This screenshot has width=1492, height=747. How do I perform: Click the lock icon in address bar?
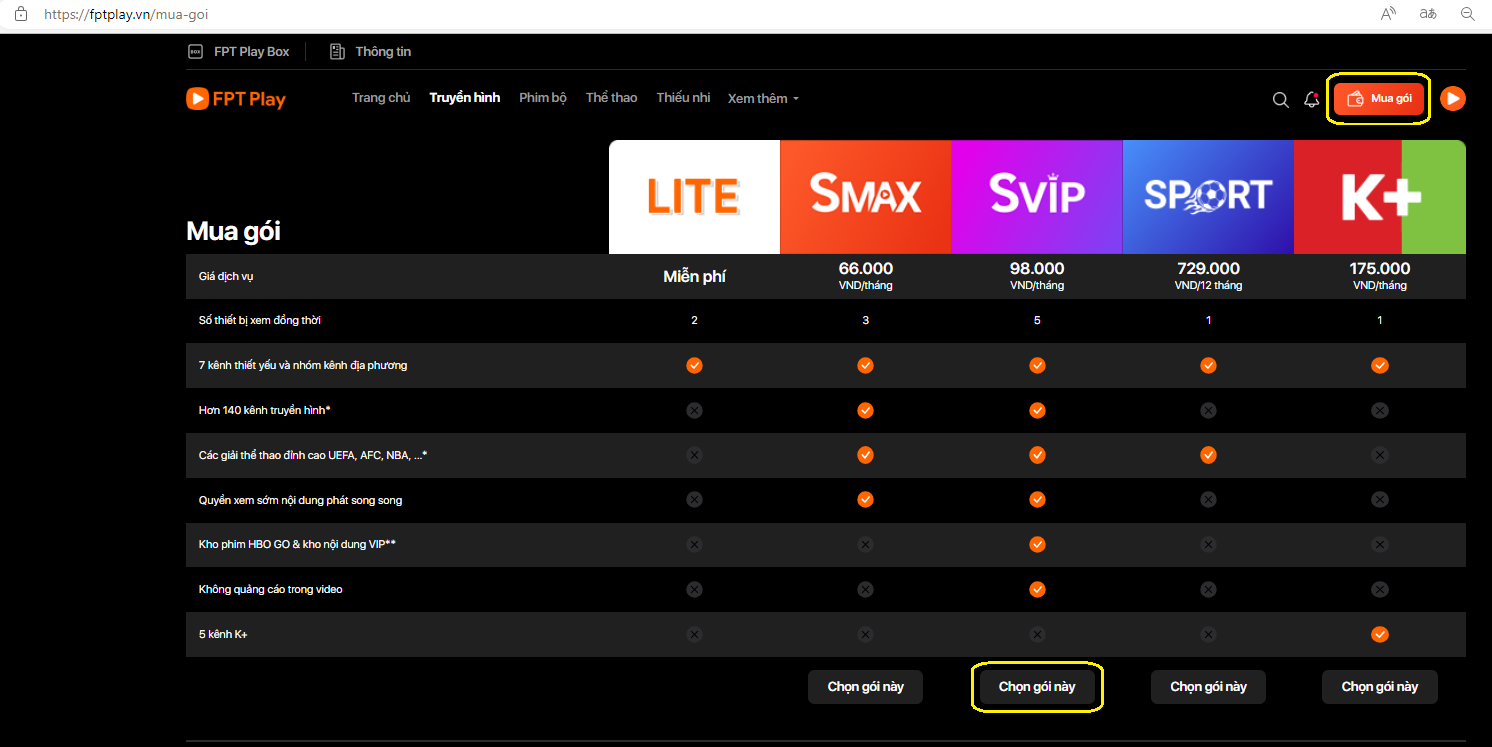(x=21, y=14)
